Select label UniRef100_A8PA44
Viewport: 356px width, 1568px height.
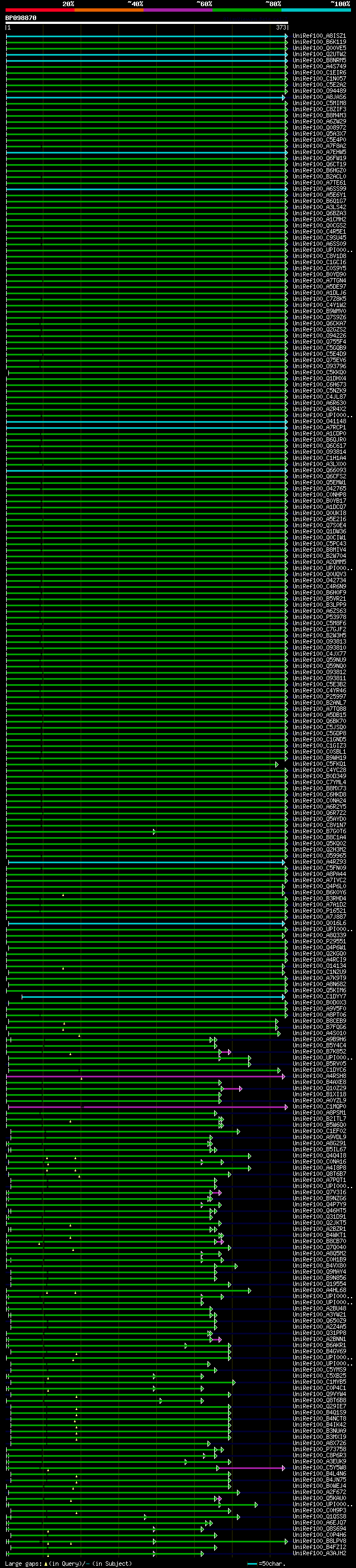click(x=319, y=874)
